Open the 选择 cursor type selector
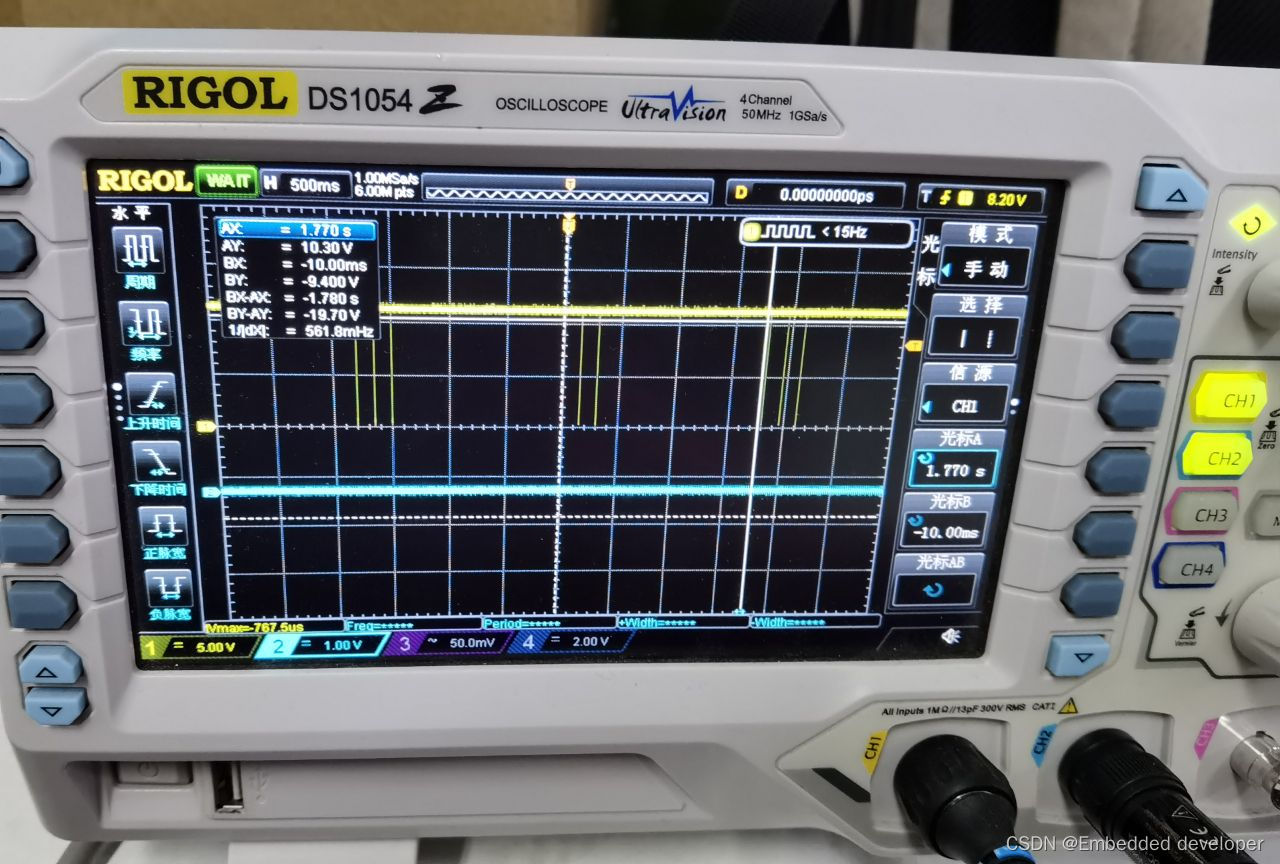Viewport: 1280px width, 864px height. pos(976,325)
